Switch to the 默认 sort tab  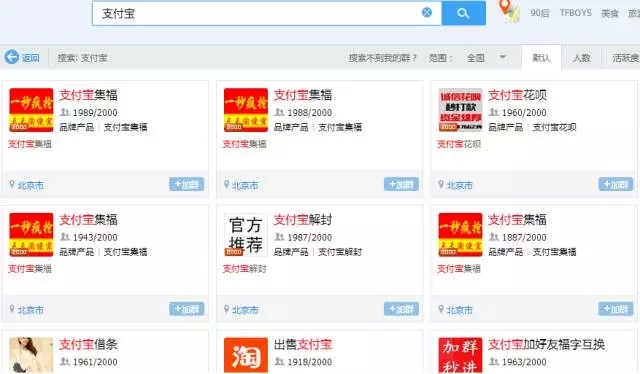[541, 58]
